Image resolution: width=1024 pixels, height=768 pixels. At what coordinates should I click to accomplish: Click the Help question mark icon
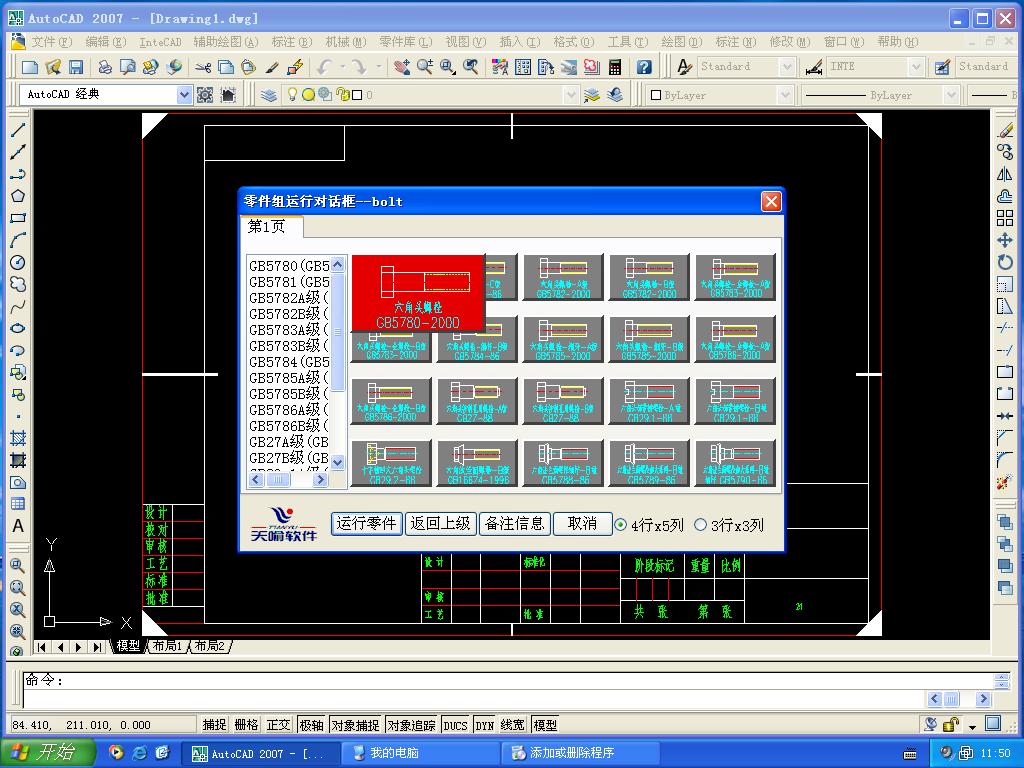[644, 67]
